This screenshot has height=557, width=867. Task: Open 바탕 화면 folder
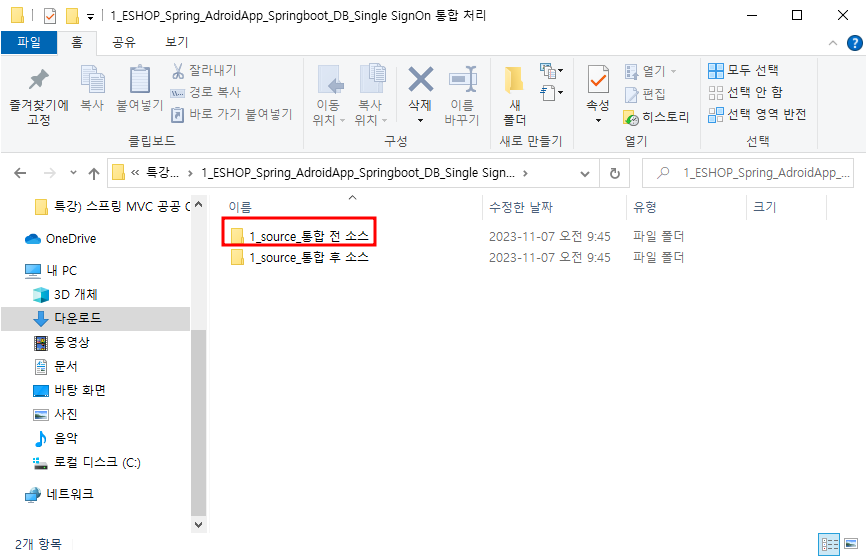coord(70,391)
